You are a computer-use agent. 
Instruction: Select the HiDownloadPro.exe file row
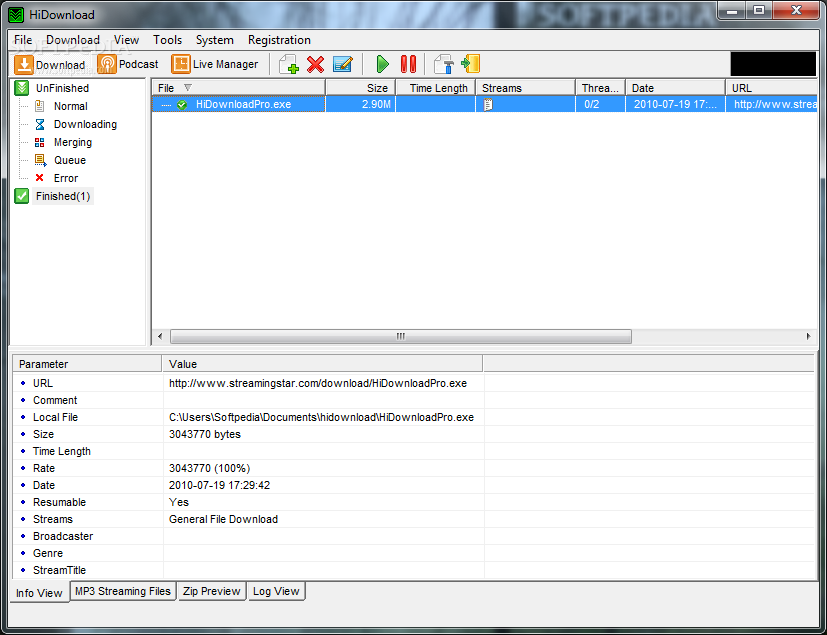(485, 104)
